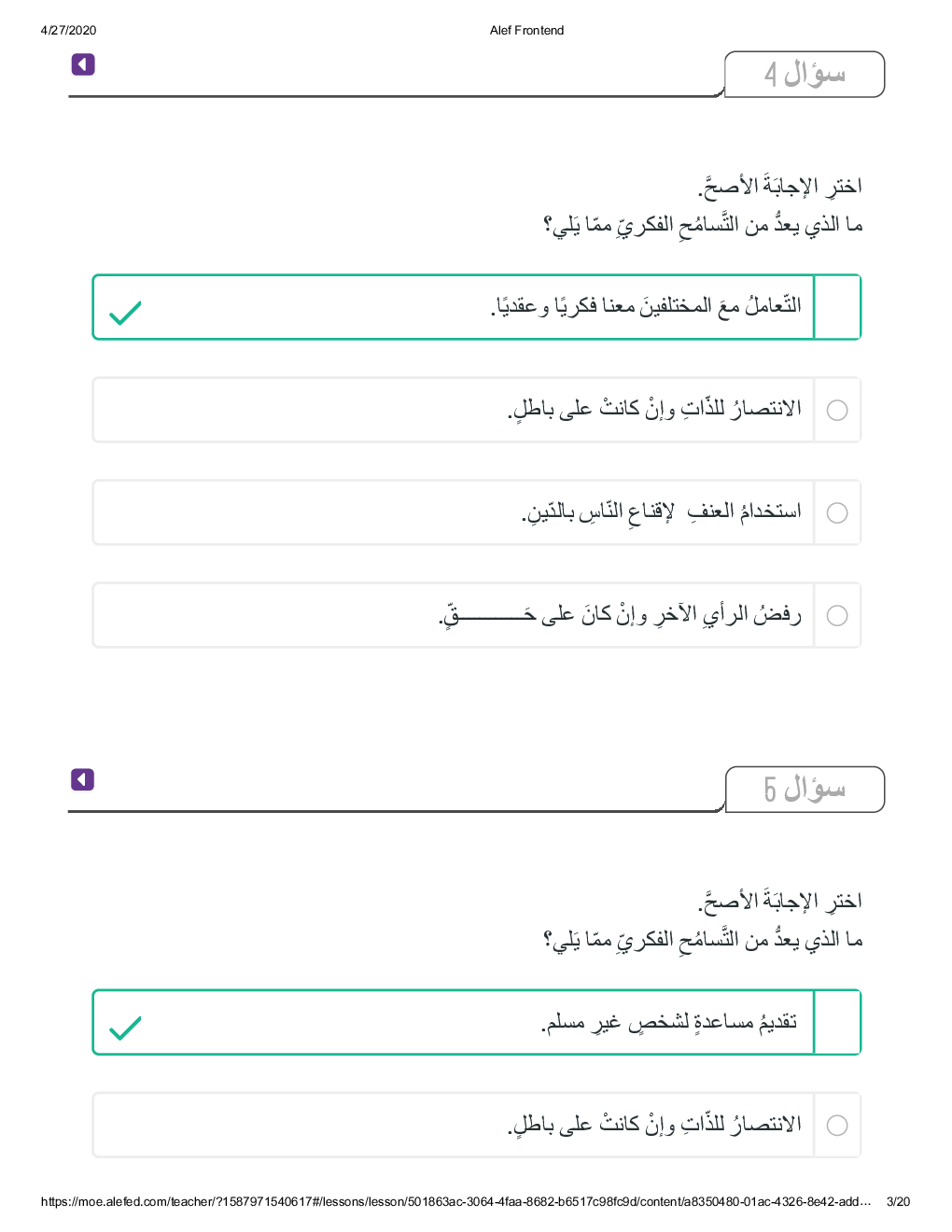Open the moe.alefed.com URL in the footer

click(x=455, y=1201)
